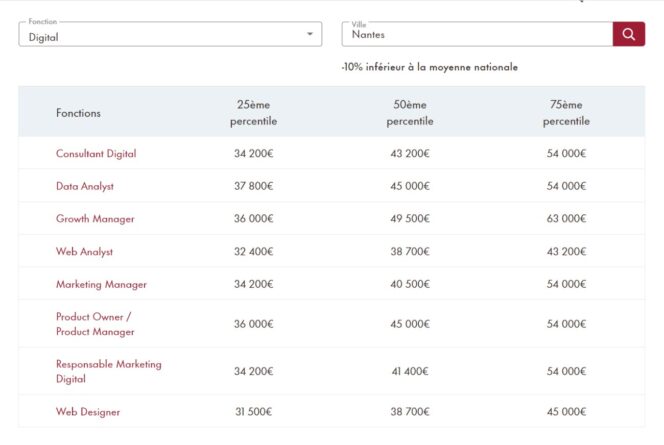Open the Responsable Marketing Digital link
Image resolution: width=664 pixels, height=445 pixels.
pos(108,371)
